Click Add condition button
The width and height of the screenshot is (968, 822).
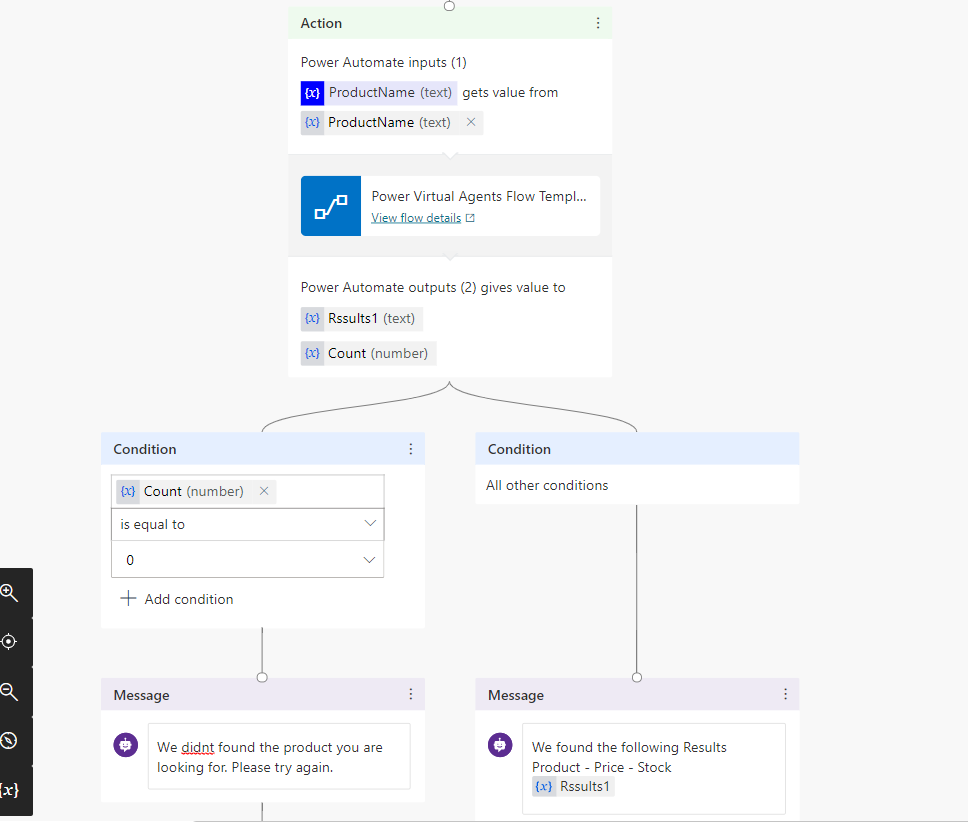[x=177, y=599]
